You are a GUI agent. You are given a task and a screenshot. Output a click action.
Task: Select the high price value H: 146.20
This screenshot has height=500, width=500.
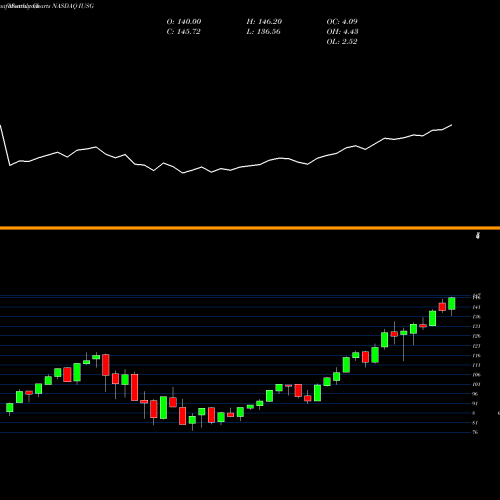264,22
